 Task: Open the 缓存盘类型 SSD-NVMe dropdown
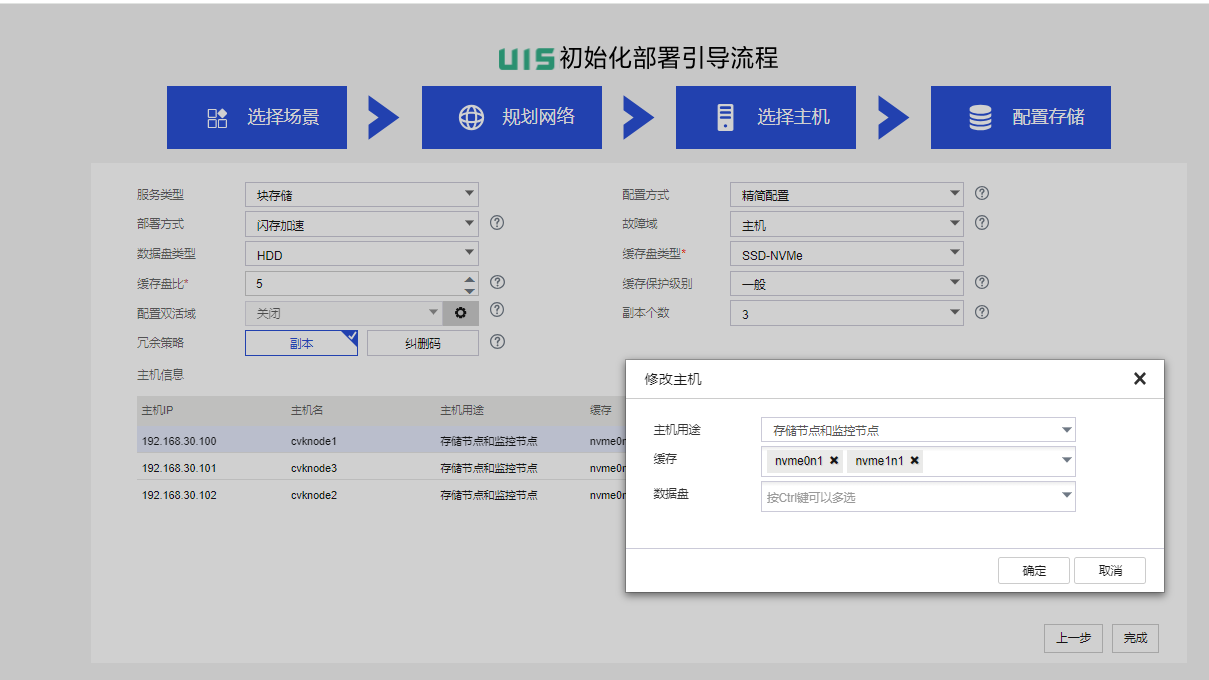847,254
